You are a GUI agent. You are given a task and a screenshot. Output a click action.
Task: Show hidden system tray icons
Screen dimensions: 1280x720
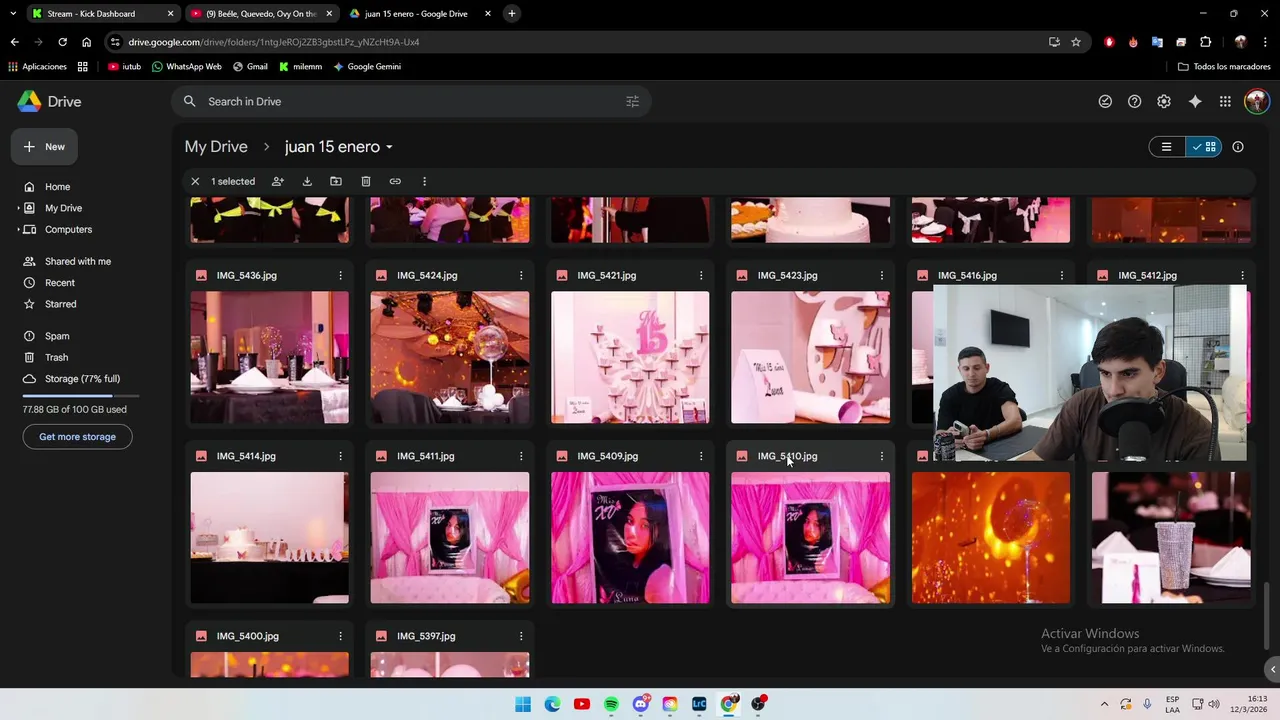[x=1104, y=704]
